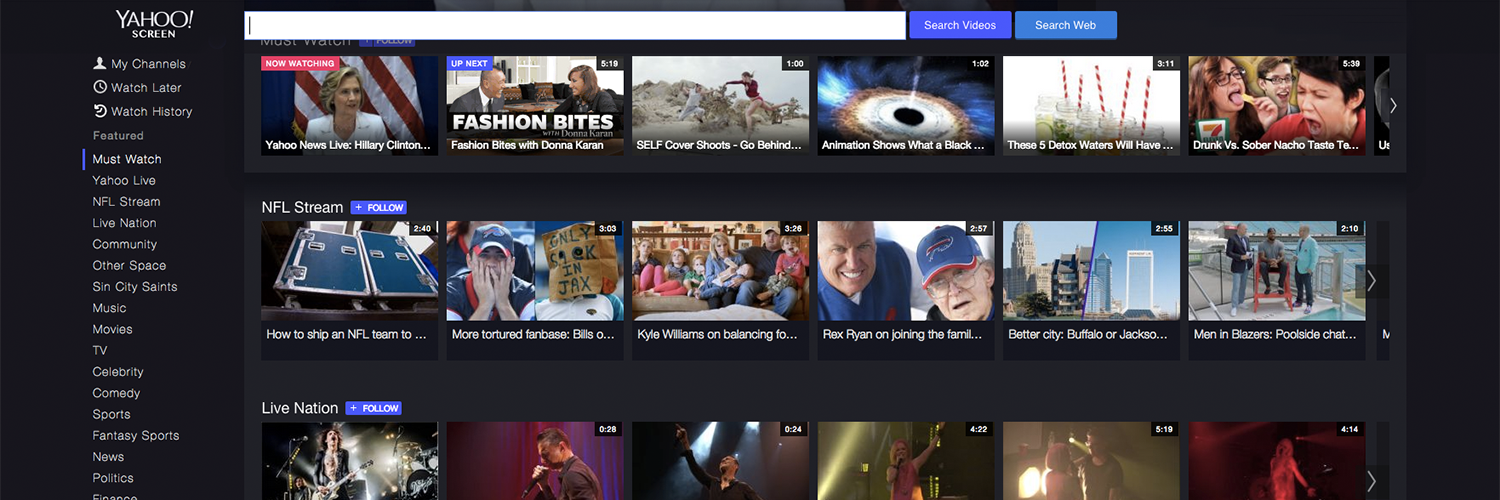Play Live Nation video lasting 0:24
The image size is (1500, 500).
pyautogui.click(x=720, y=461)
